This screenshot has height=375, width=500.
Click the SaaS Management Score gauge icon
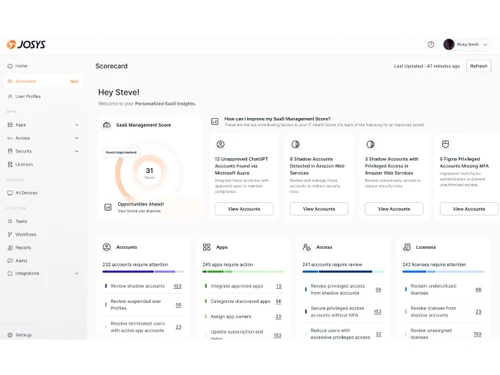(x=107, y=125)
